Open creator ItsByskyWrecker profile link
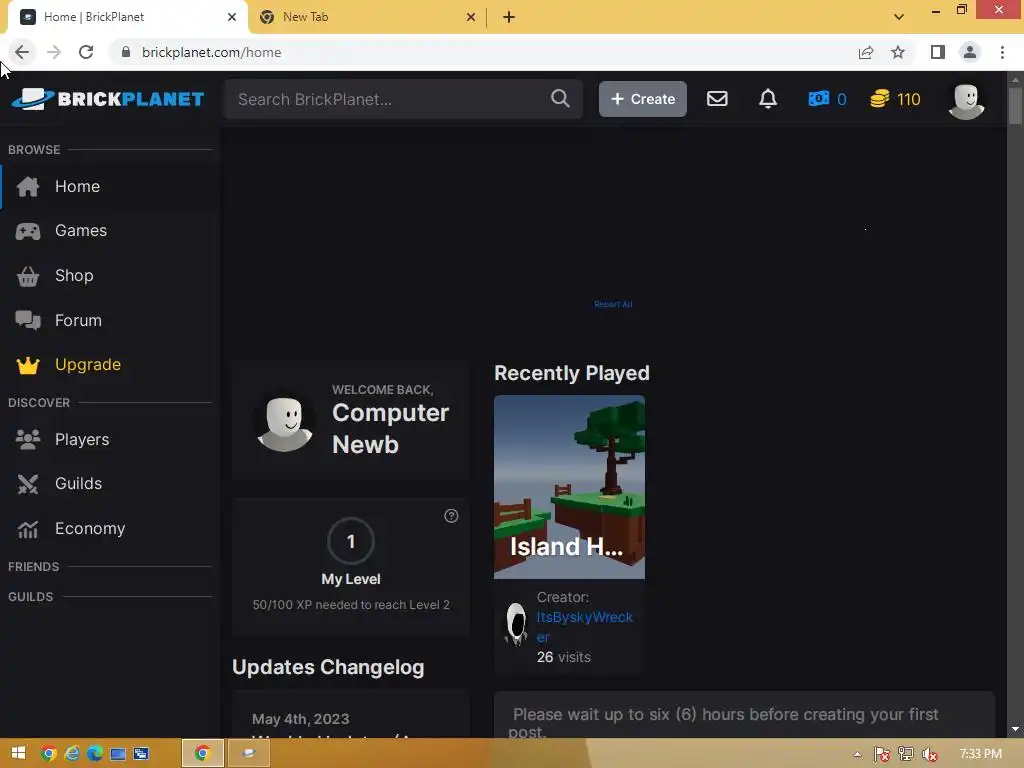1024x768 pixels. point(584,627)
